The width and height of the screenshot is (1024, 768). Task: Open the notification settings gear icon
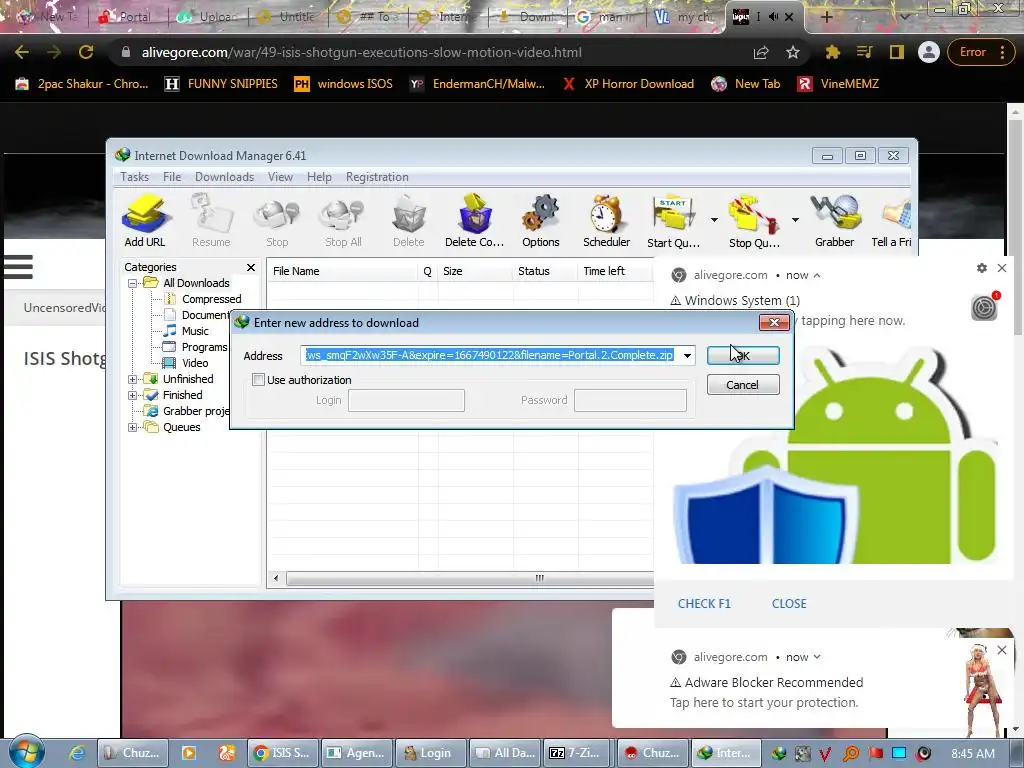point(982,268)
